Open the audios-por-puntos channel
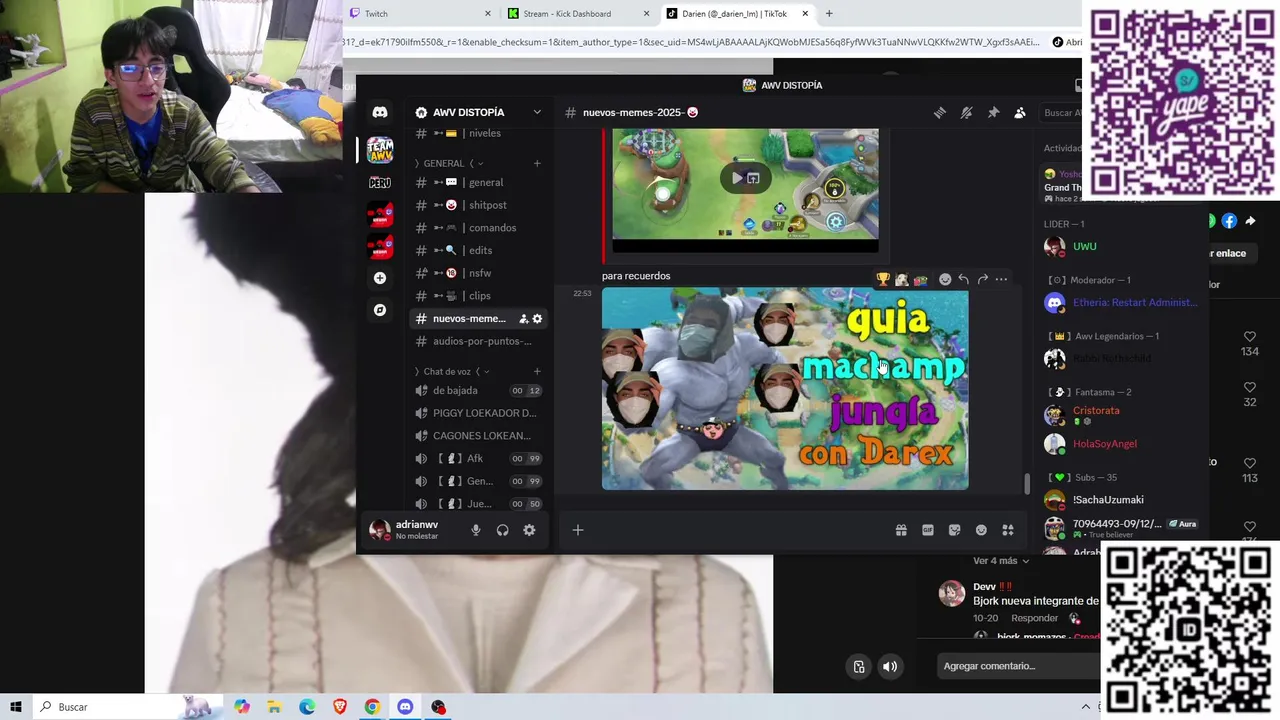The height and width of the screenshot is (720, 1280). pos(478,341)
